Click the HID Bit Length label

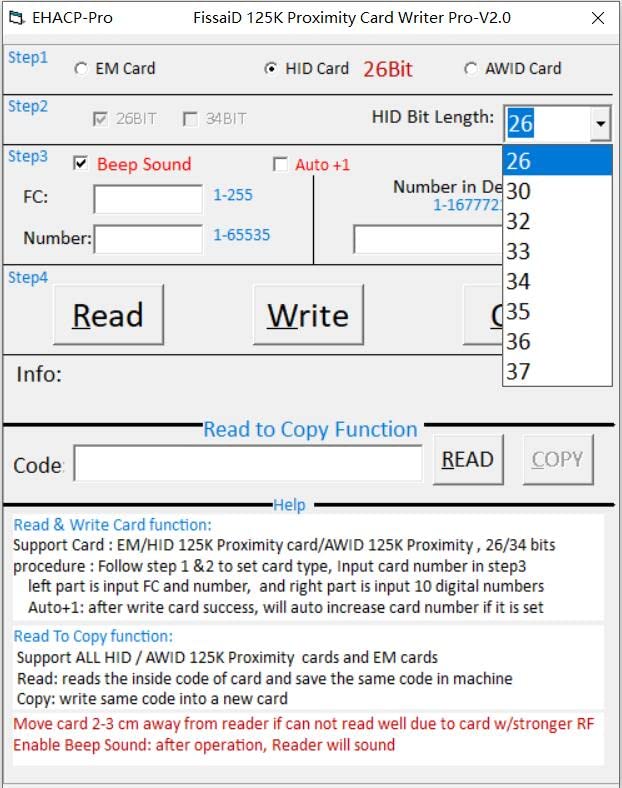pos(433,117)
